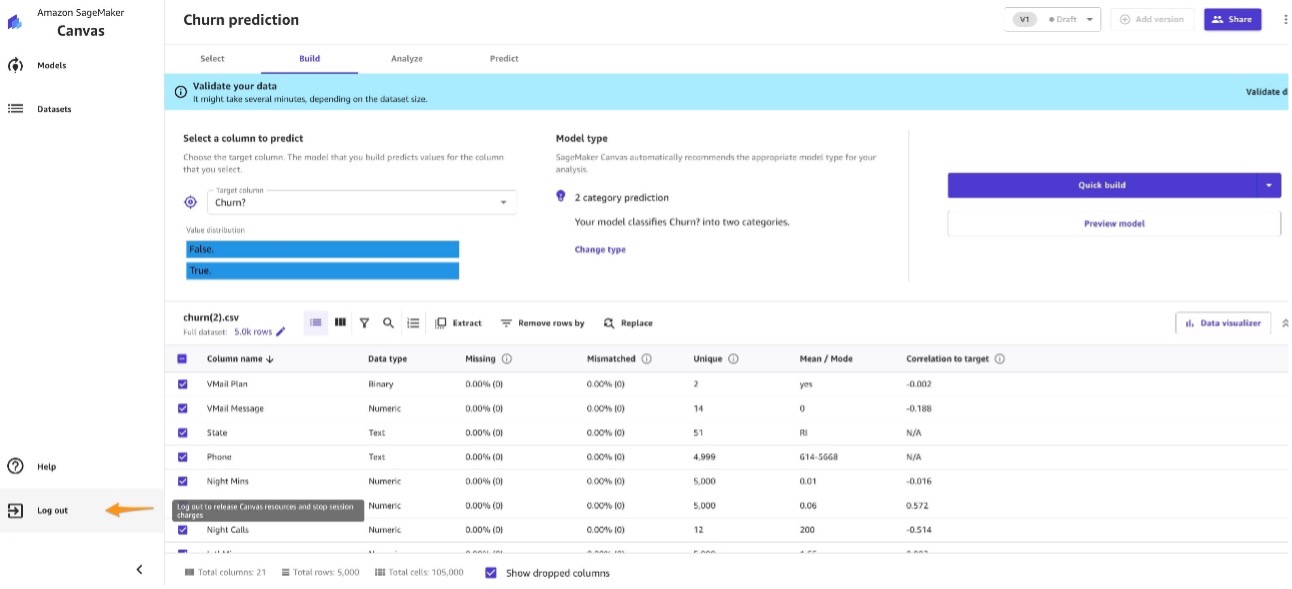This screenshot has width=1292, height=589.
Task: Uncheck the Phone column checkbox
Action: (182, 457)
